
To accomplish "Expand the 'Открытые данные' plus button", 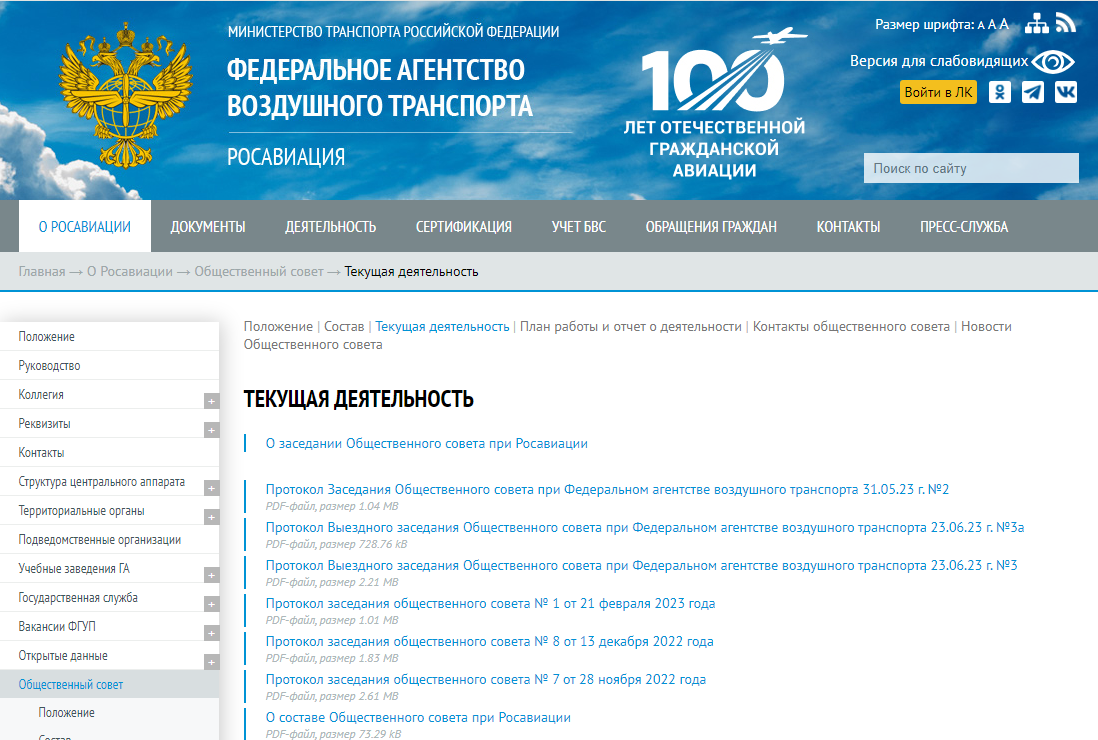I will click(x=211, y=662).
